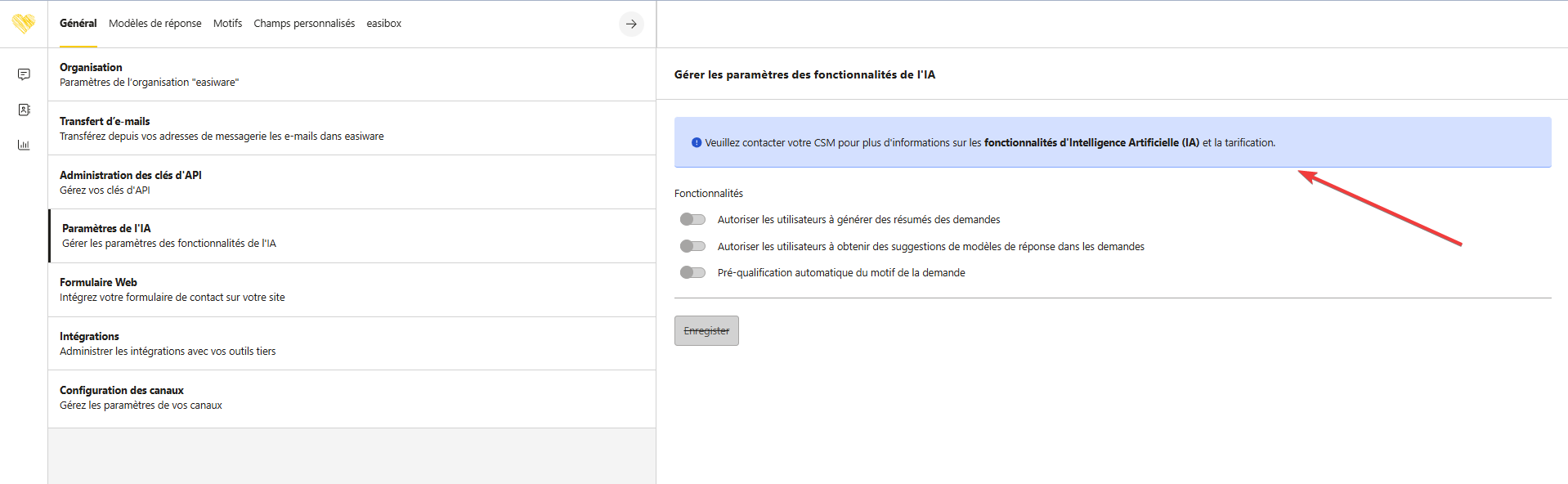
Task: Toggle the response template suggestions switch
Action: click(x=692, y=246)
